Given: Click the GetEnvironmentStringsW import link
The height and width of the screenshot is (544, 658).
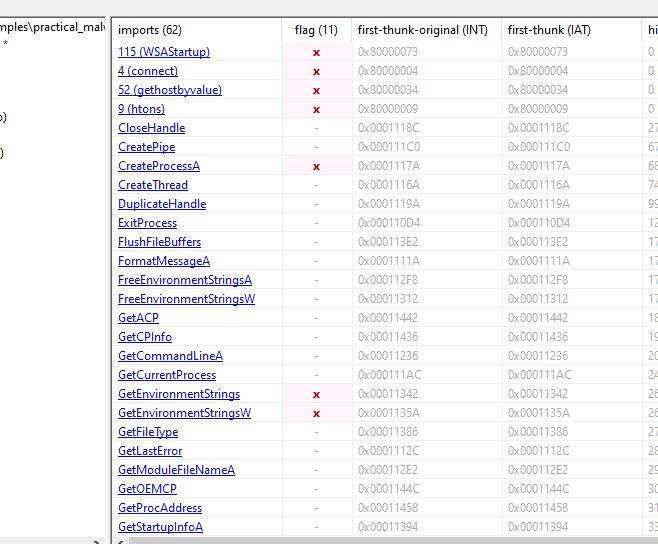Looking at the screenshot, I should pos(184,413).
